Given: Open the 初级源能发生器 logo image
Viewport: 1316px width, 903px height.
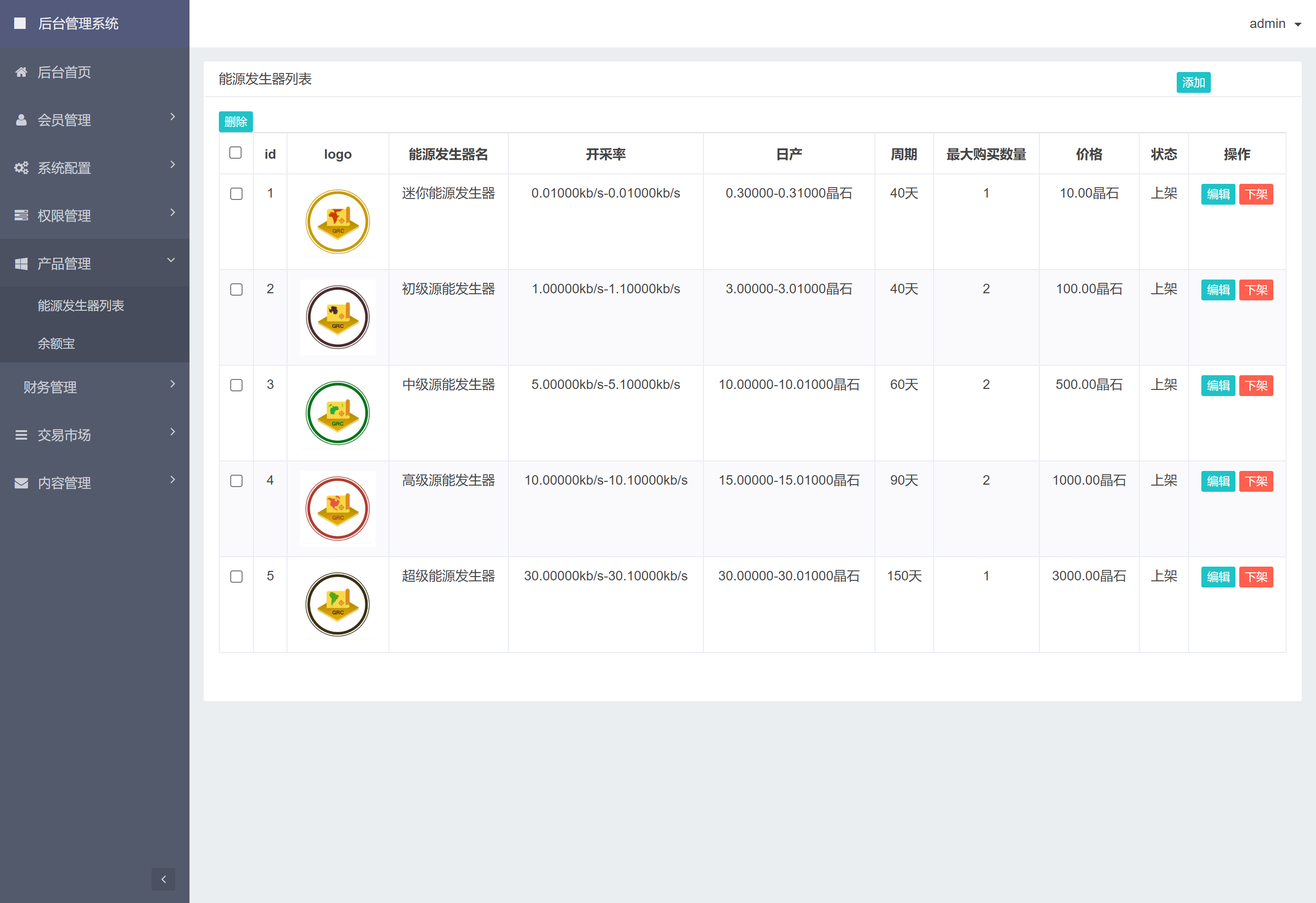Looking at the screenshot, I should coord(337,317).
